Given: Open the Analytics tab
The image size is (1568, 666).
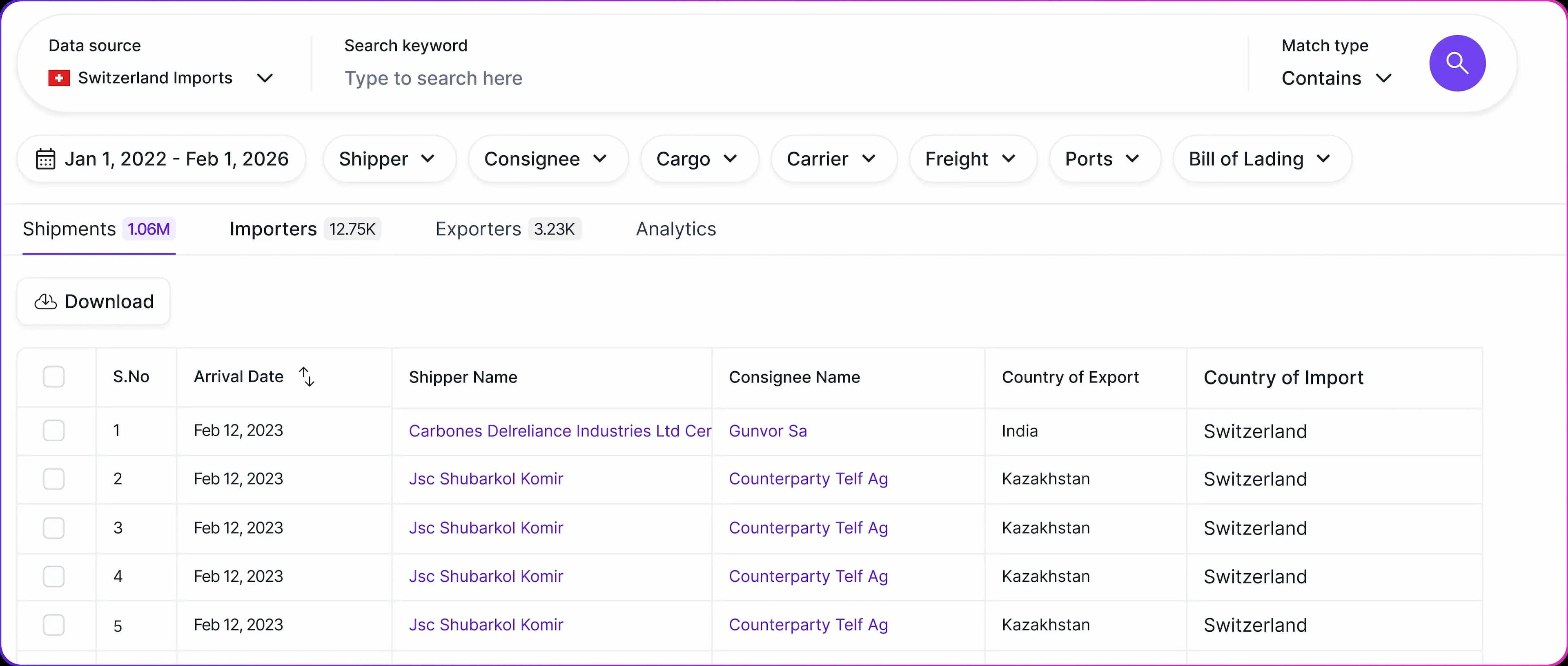Looking at the screenshot, I should [x=676, y=229].
